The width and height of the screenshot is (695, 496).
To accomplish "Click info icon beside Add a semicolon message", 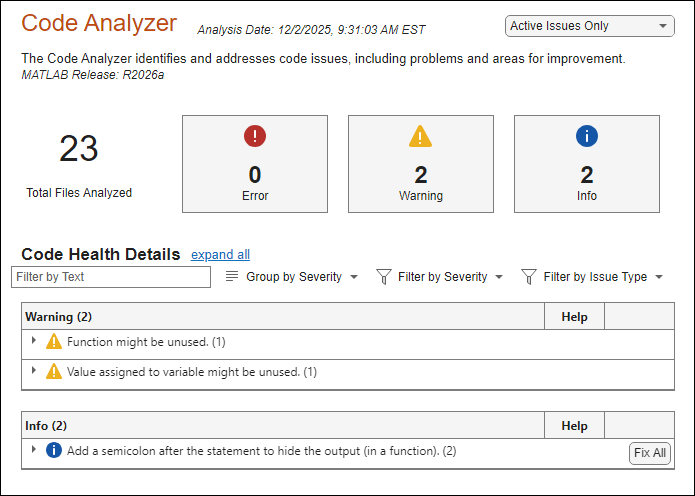I will [x=54, y=450].
